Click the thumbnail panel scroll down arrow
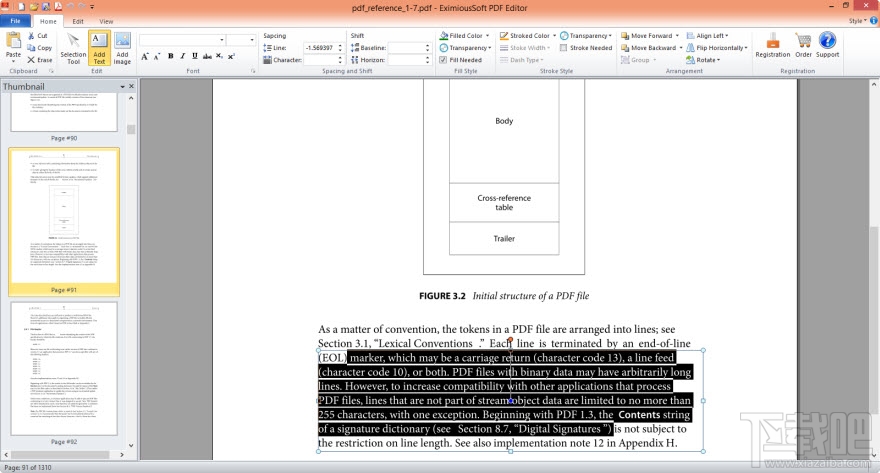The height and width of the screenshot is (473, 880). pos(131,445)
